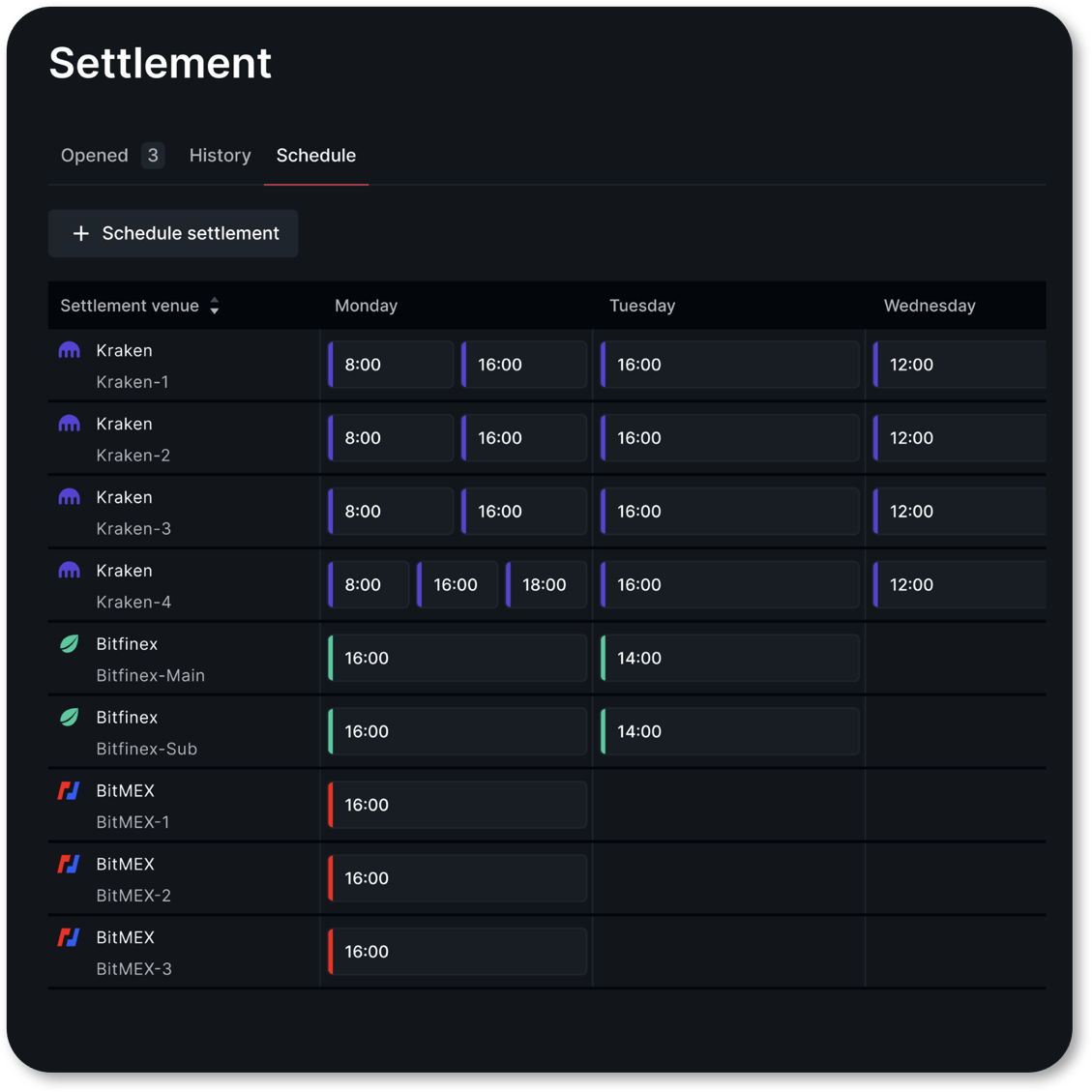The image size is (1092, 1092).
Task: Click the Bitfinex leaf icon for Bitfinex-Sub
Action: point(69,718)
